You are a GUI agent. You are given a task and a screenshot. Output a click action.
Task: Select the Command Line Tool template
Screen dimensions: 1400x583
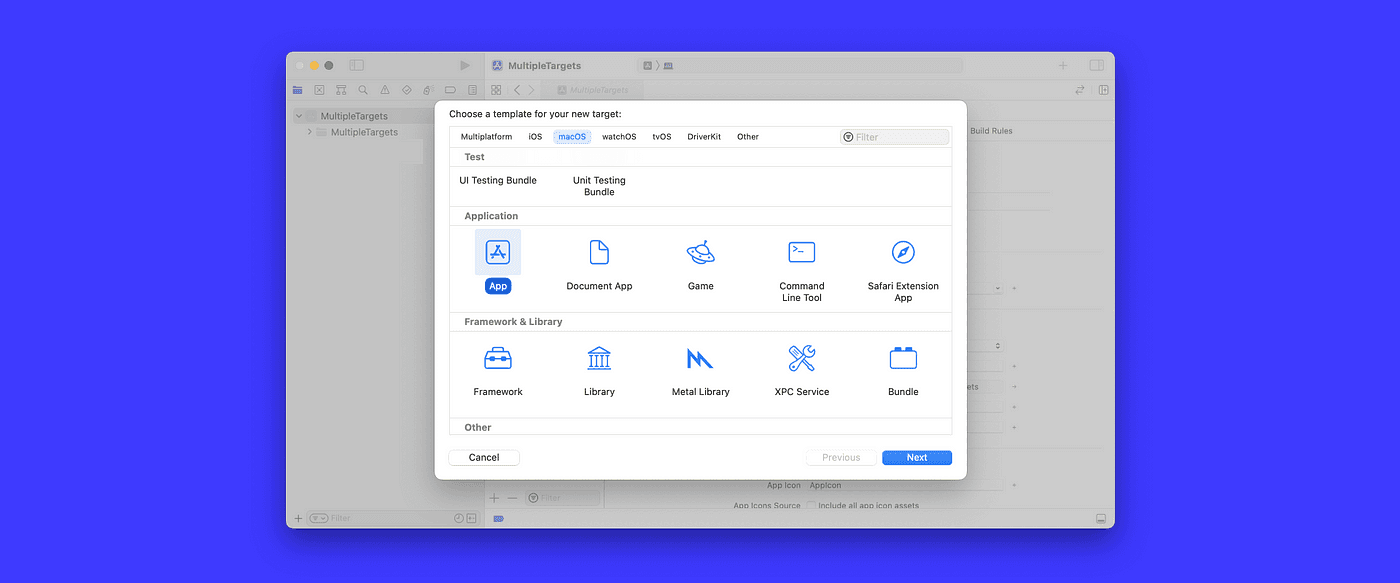point(801,252)
